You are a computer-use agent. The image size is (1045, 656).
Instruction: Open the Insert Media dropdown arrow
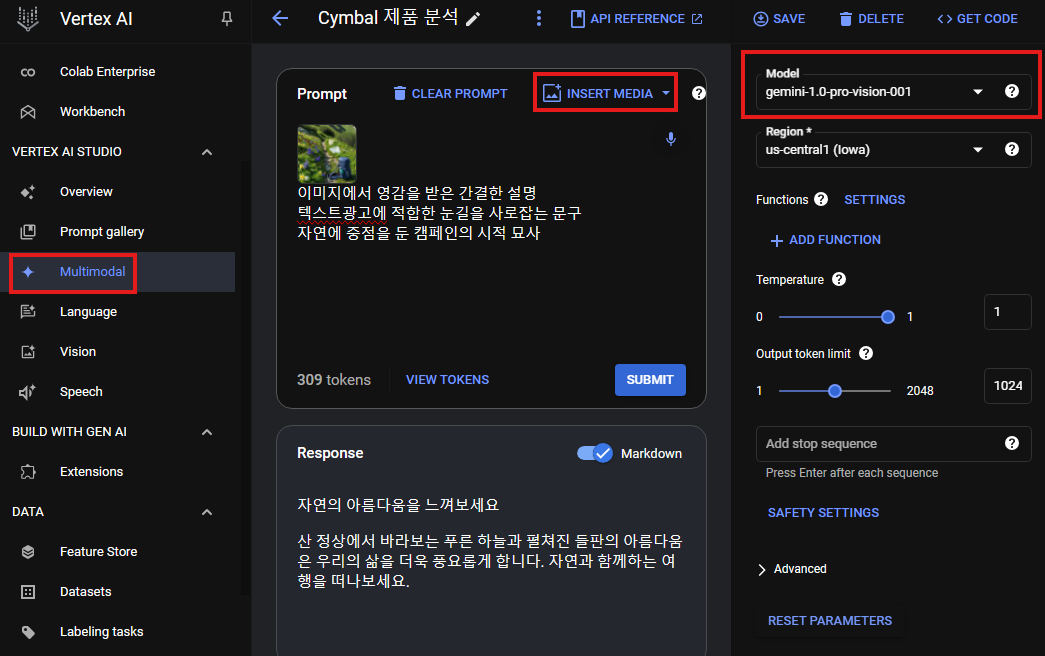[666, 93]
